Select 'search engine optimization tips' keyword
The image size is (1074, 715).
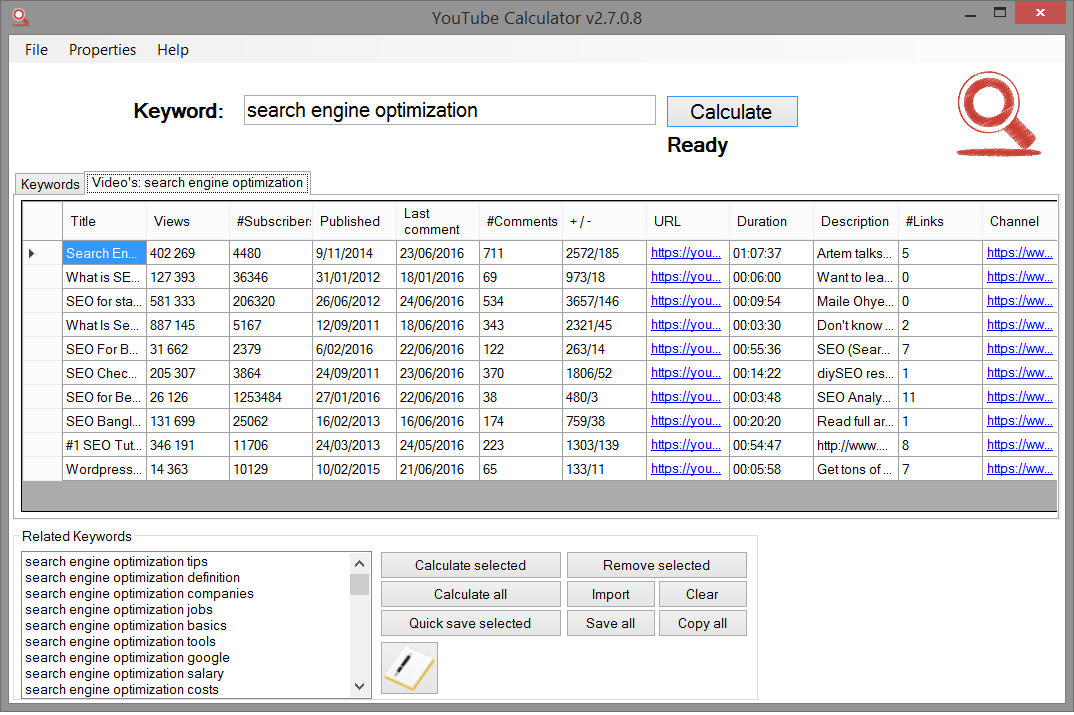click(116, 562)
